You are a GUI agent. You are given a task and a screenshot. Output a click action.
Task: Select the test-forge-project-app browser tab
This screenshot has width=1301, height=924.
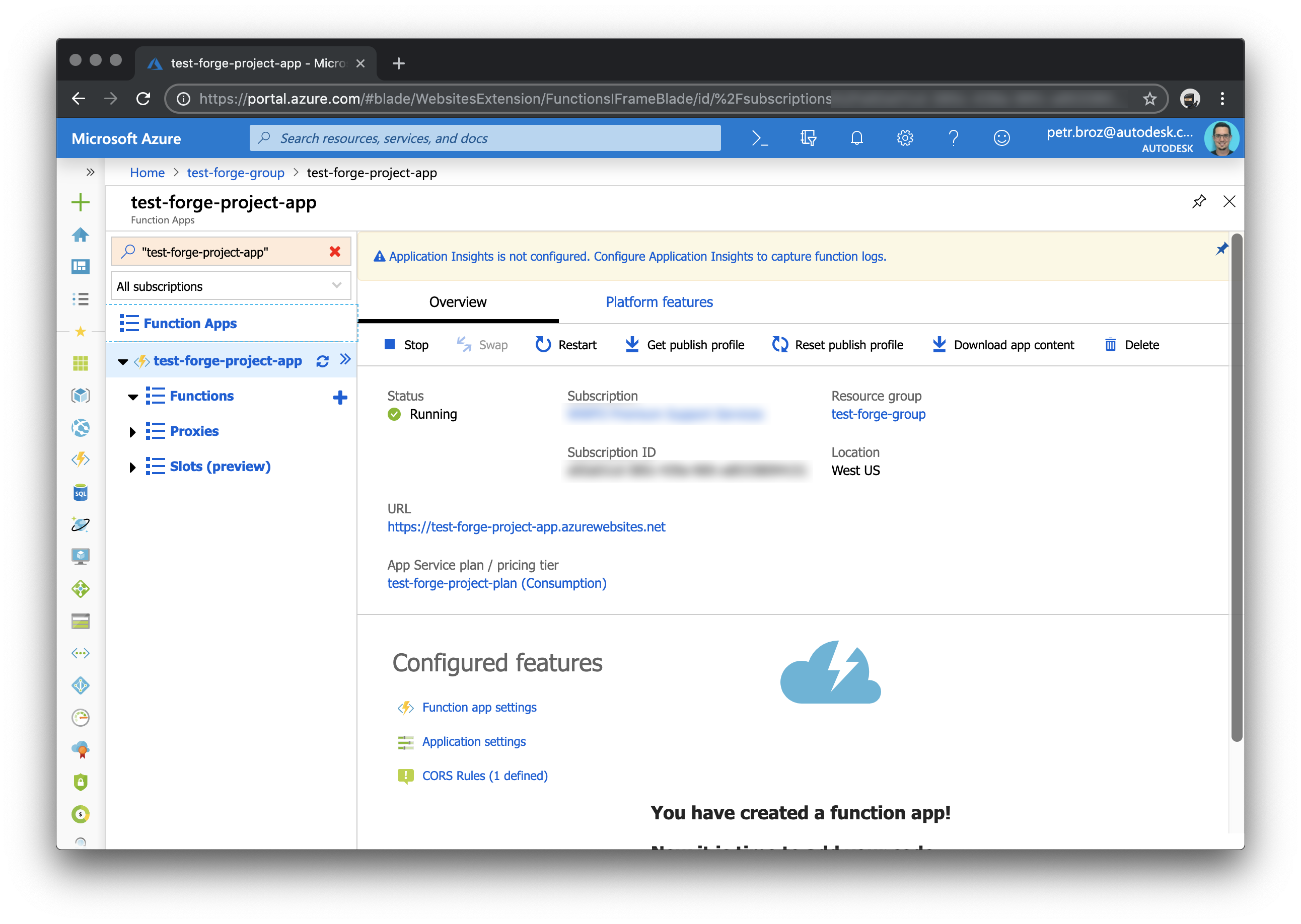click(x=256, y=62)
